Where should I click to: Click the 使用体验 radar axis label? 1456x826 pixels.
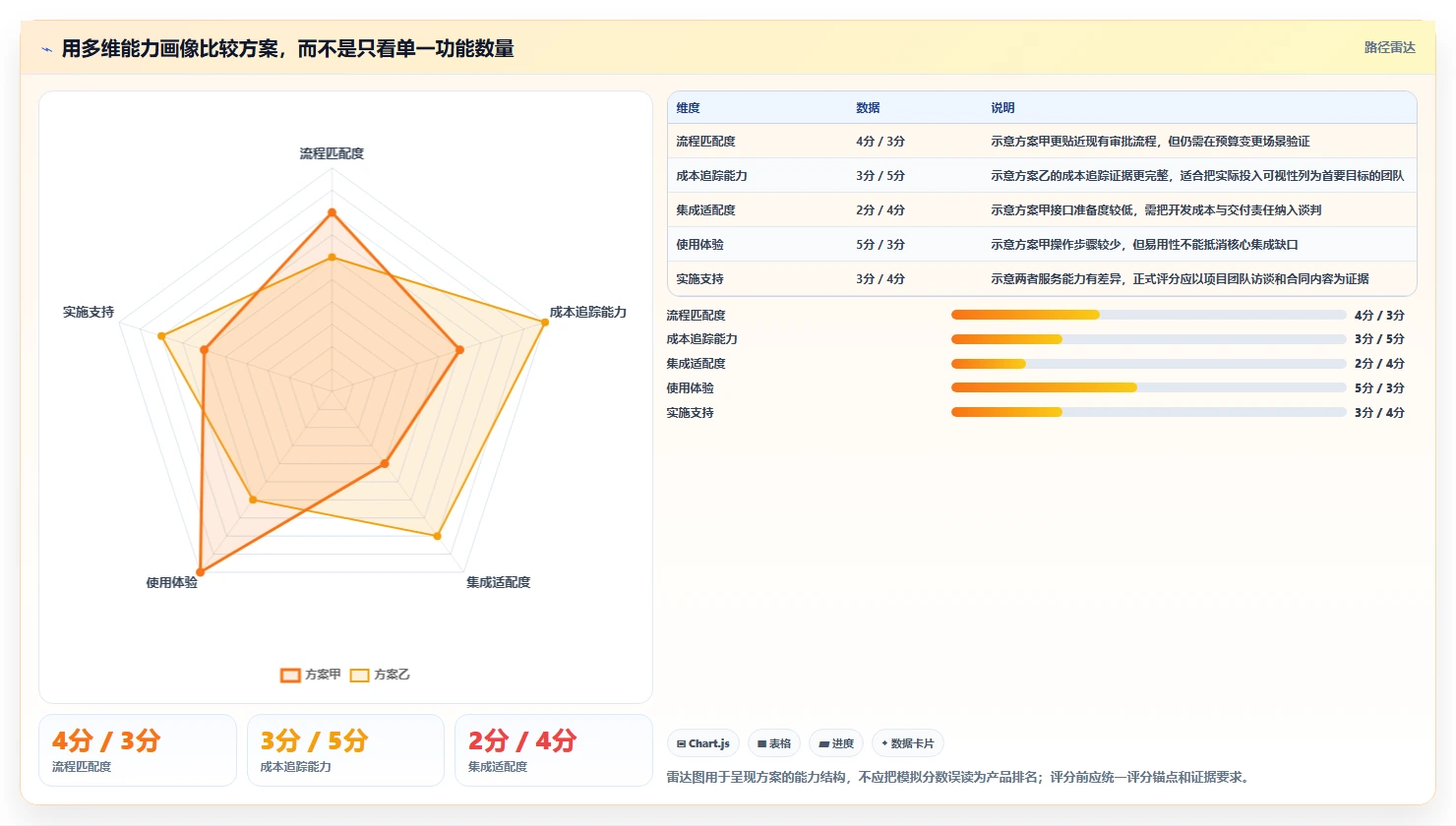point(171,582)
